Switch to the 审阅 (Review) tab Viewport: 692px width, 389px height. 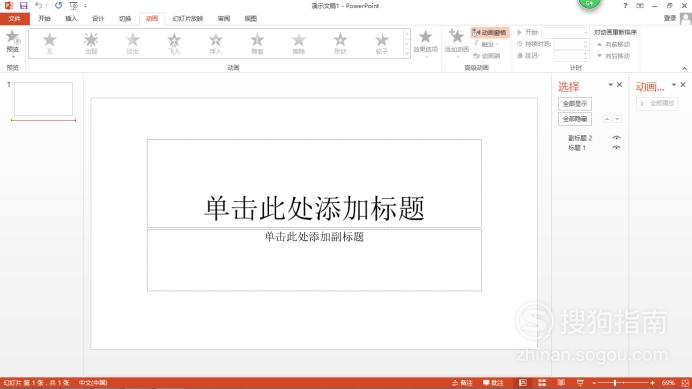click(224, 19)
